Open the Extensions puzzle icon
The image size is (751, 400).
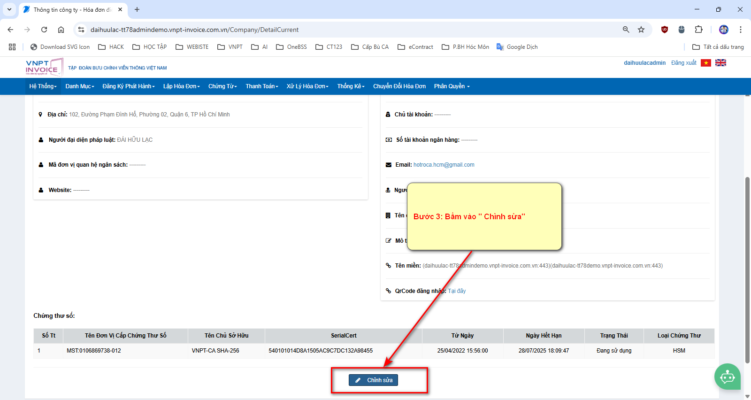point(698,30)
